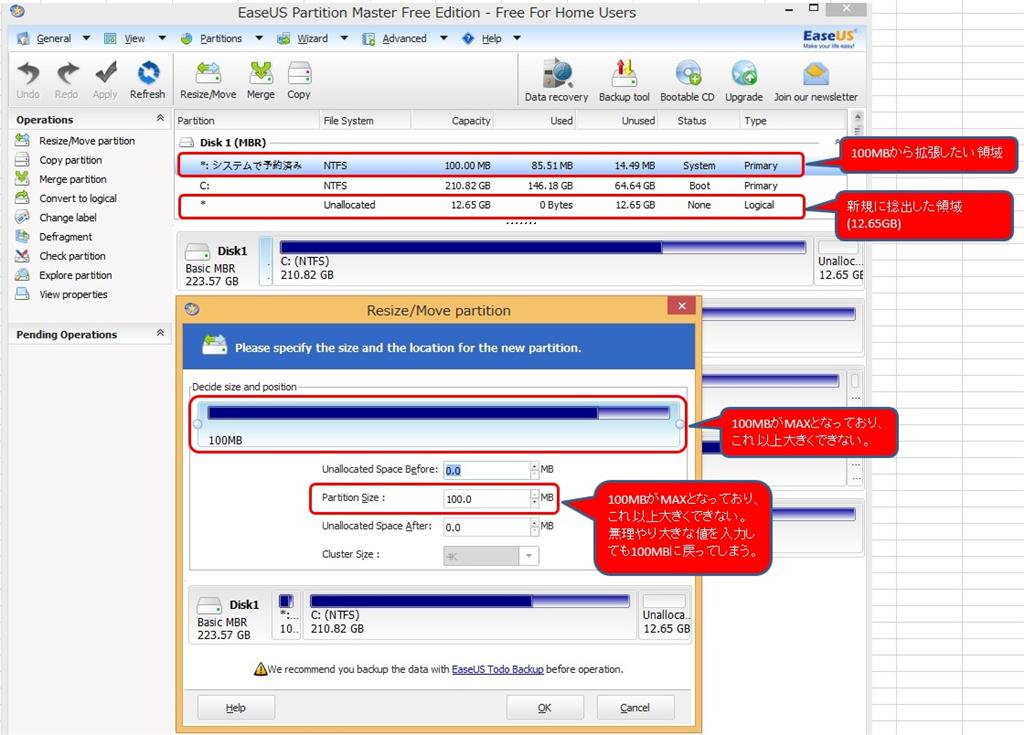Viewport: 1024px width, 735px height.
Task: Click the right handle of partition size bar
Action: [x=680, y=424]
